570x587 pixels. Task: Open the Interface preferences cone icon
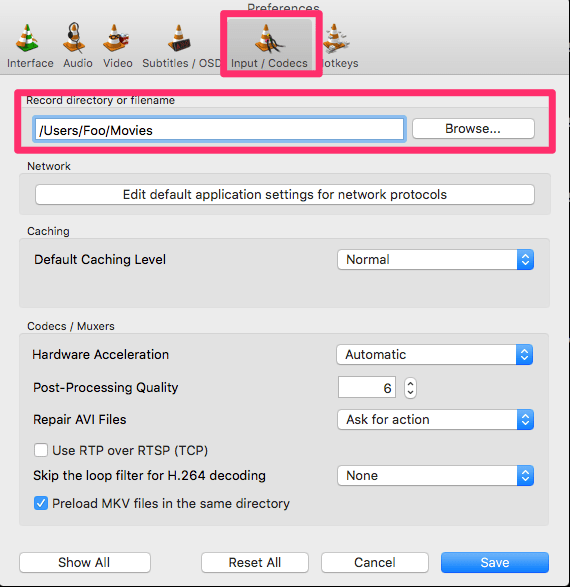[x=27, y=37]
